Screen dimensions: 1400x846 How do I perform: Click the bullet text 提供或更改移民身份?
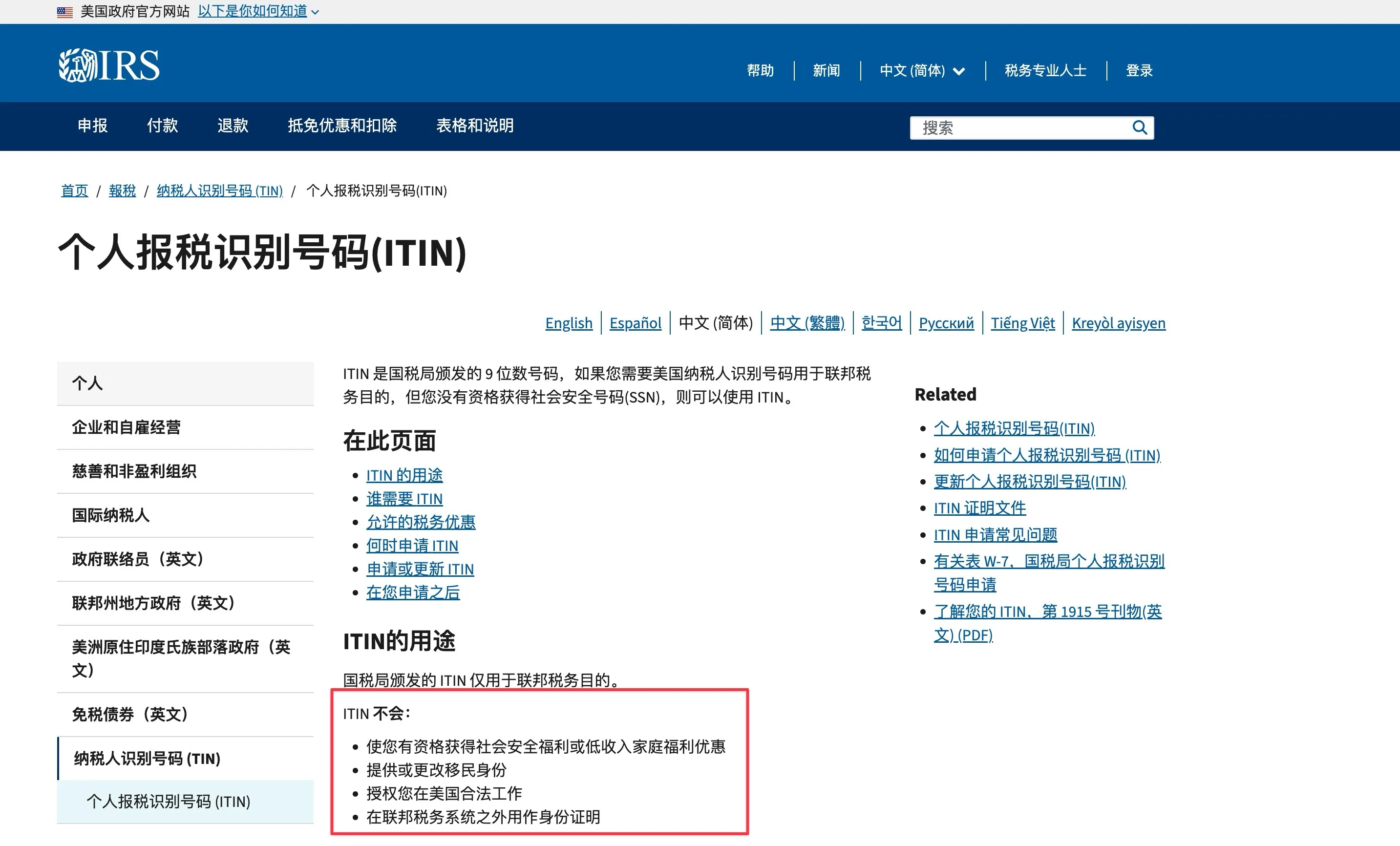[x=436, y=770]
